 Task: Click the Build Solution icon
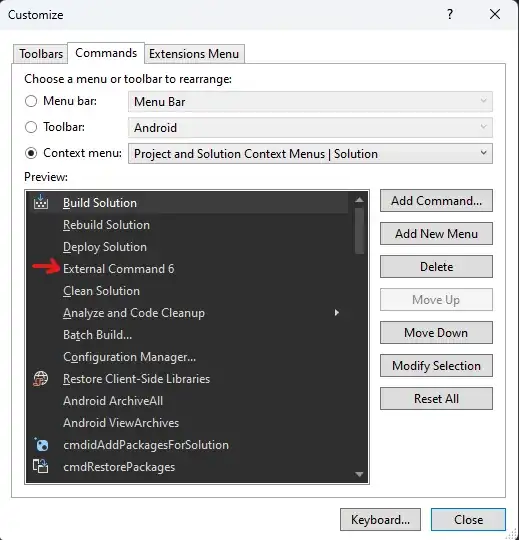coord(41,202)
